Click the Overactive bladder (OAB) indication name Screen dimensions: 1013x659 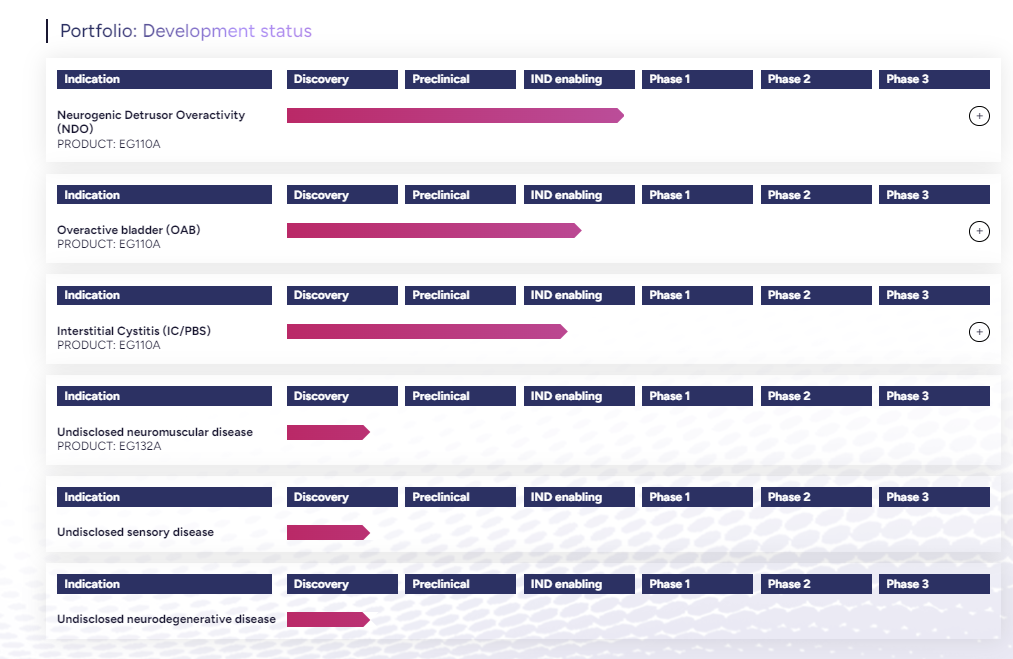tap(128, 230)
